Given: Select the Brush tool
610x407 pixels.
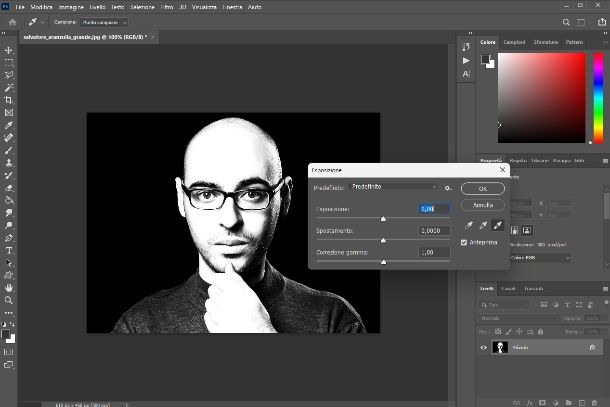Looking at the screenshot, I should click(9, 150).
